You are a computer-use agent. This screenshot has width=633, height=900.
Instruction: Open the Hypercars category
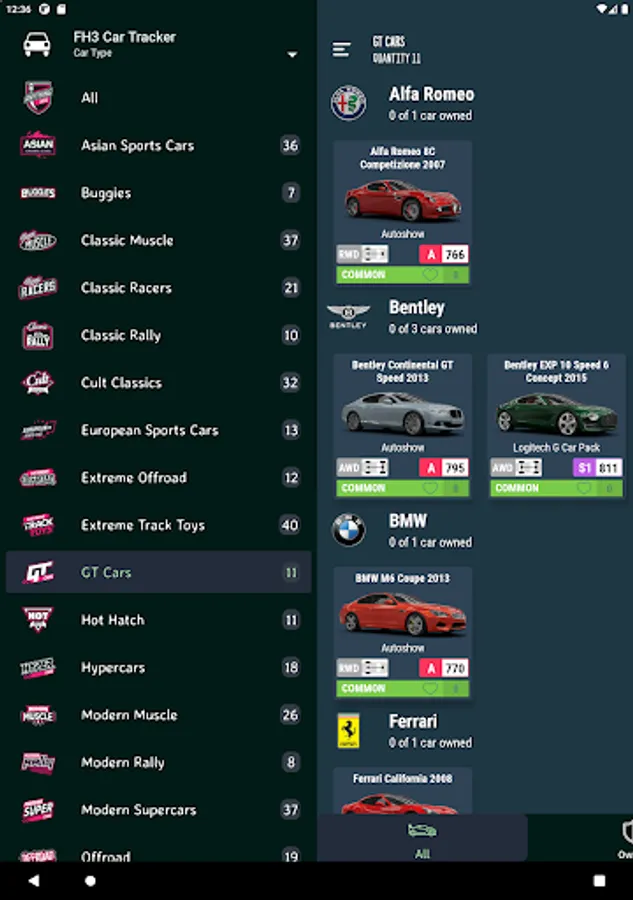coord(158,667)
